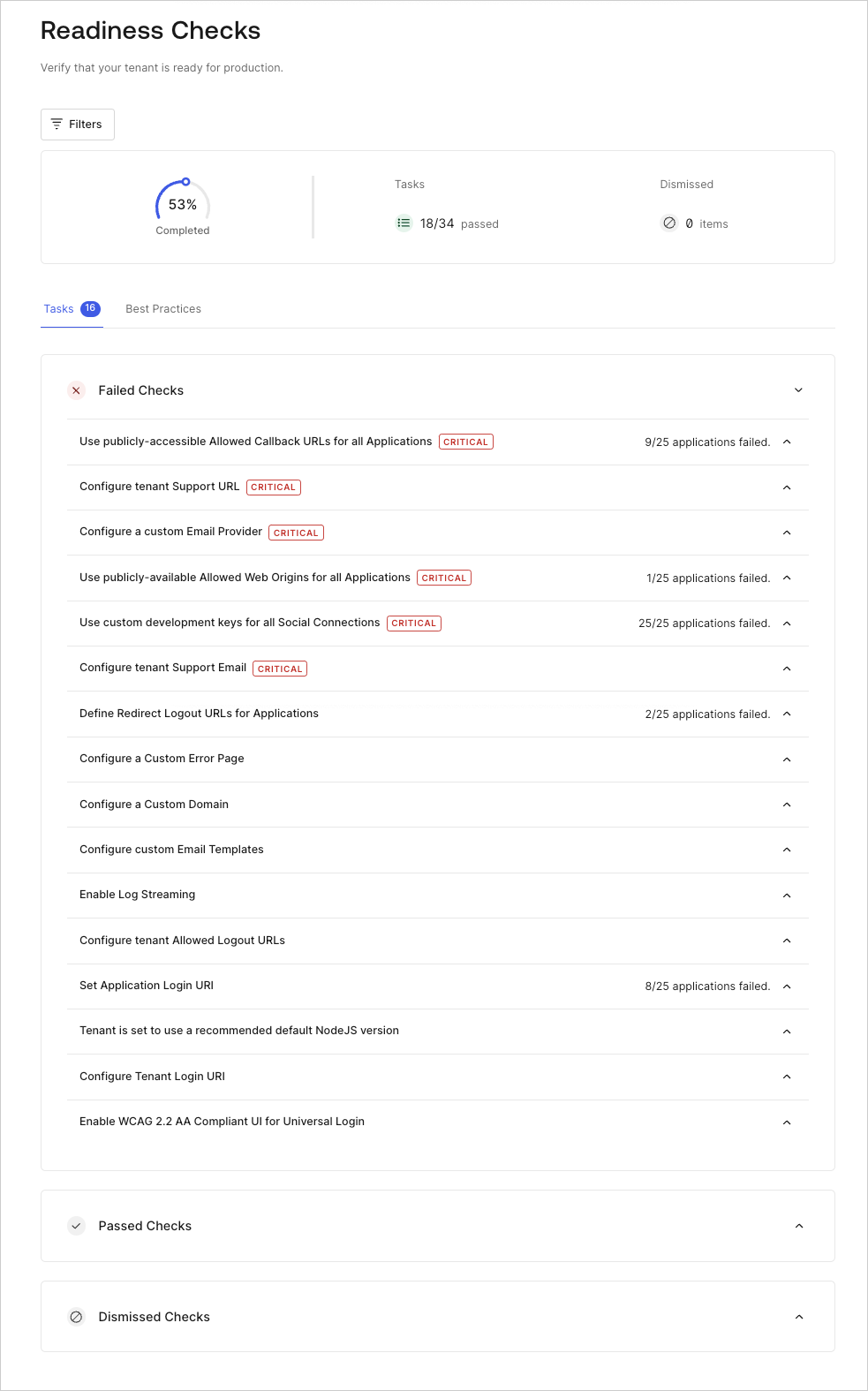The image size is (868, 1391).
Task: Collapse the Set Application Login URI check
Action: pos(787,986)
